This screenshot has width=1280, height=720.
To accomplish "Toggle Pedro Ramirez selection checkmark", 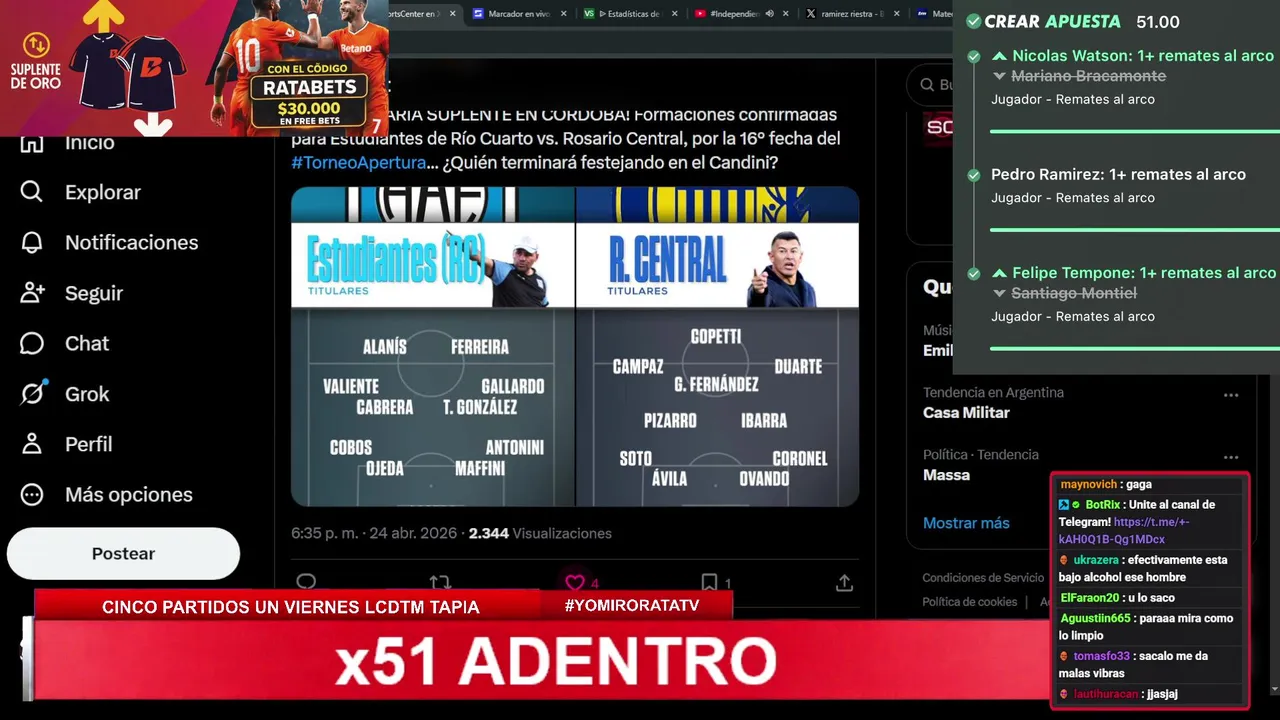I will click(973, 175).
